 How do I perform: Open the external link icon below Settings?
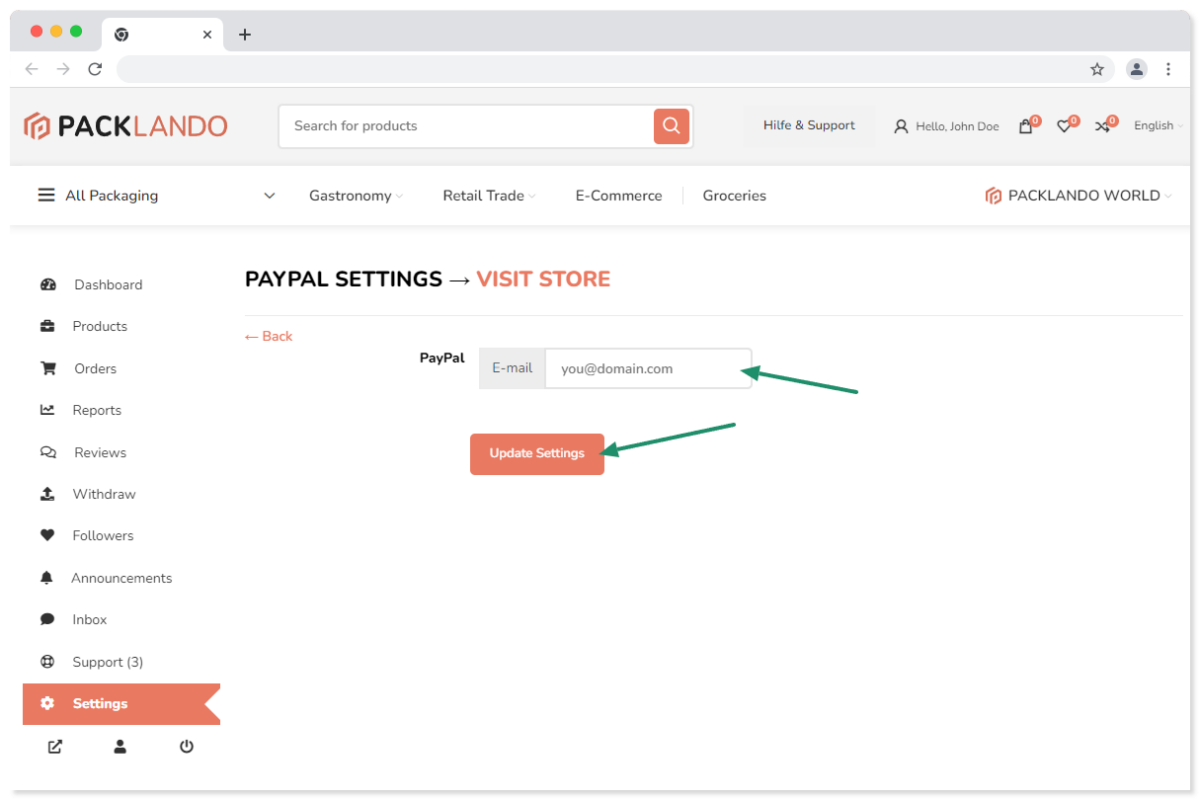click(x=55, y=746)
